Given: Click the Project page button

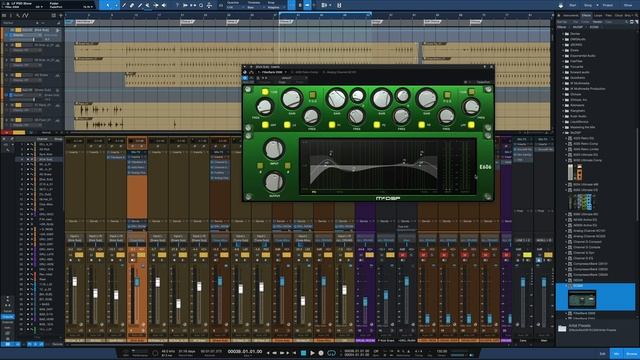Looking at the screenshot, I should [x=608, y=5].
